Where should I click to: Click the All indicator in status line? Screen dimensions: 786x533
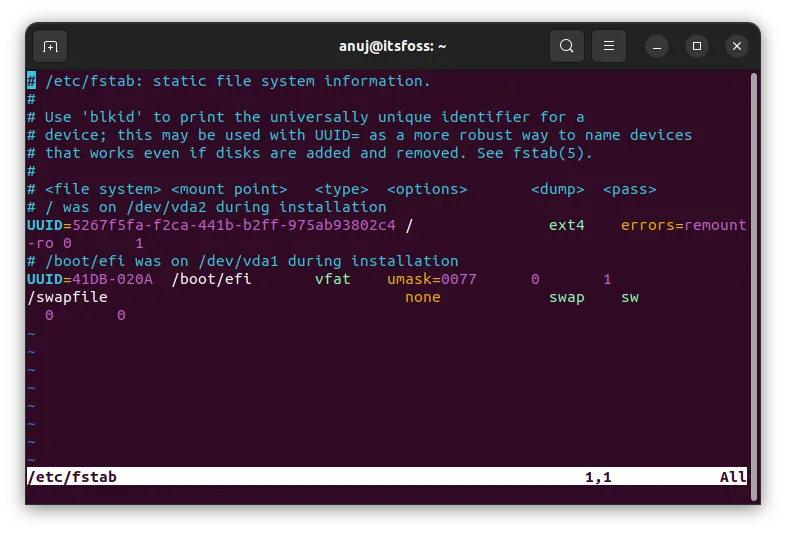tap(732, 477)
